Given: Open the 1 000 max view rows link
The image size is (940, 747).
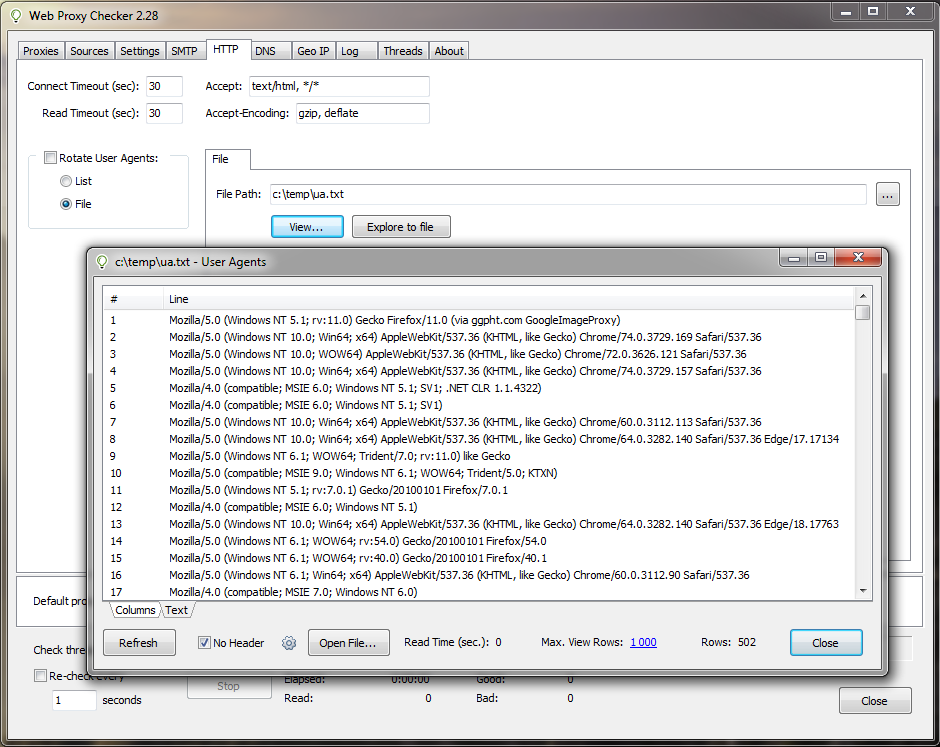Looking at the screenshot, I should click(643, 642).
